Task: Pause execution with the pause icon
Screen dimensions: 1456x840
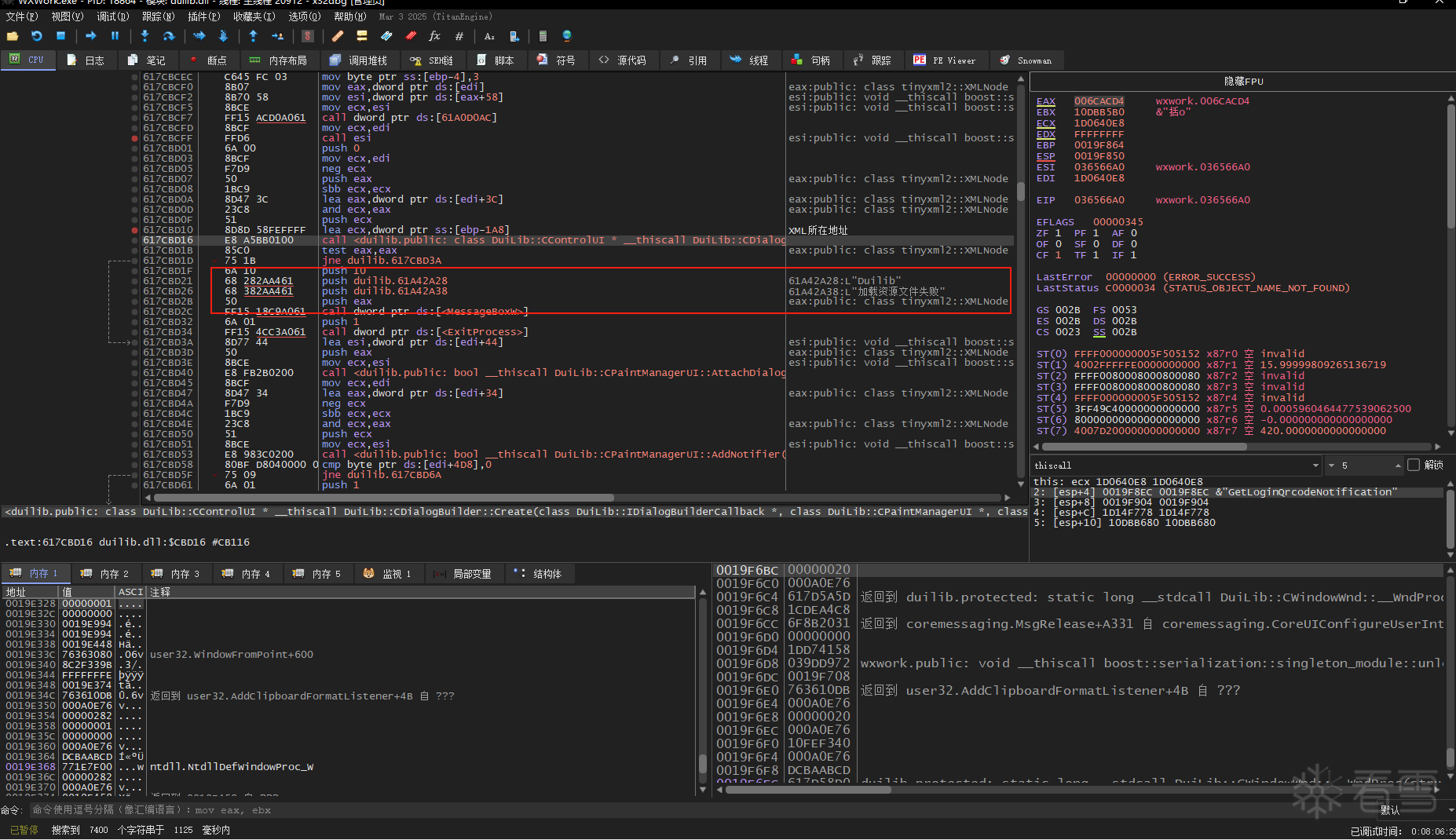Action: 115,36
